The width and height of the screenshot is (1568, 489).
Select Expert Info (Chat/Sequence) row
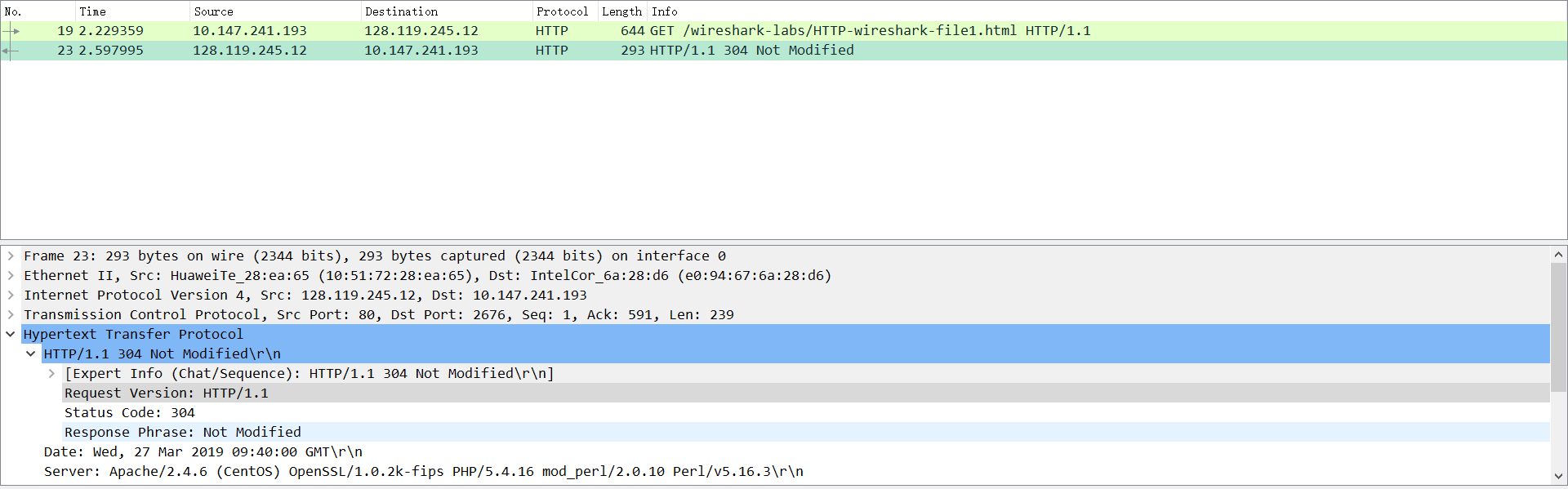[x=806, y=373]
